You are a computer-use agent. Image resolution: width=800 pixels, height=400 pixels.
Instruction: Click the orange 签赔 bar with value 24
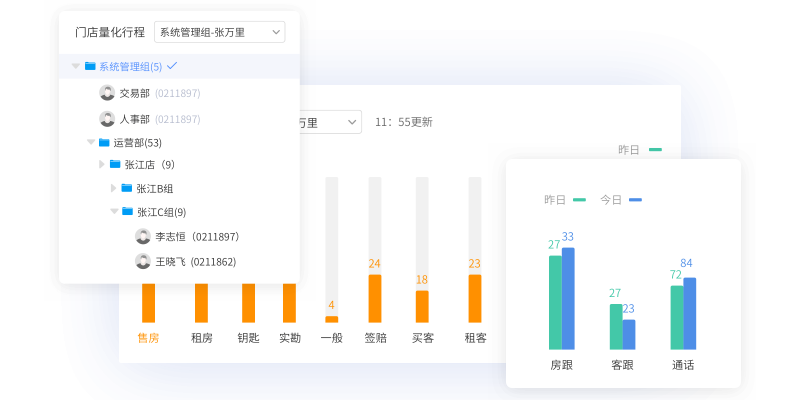[x=375, y=298]
